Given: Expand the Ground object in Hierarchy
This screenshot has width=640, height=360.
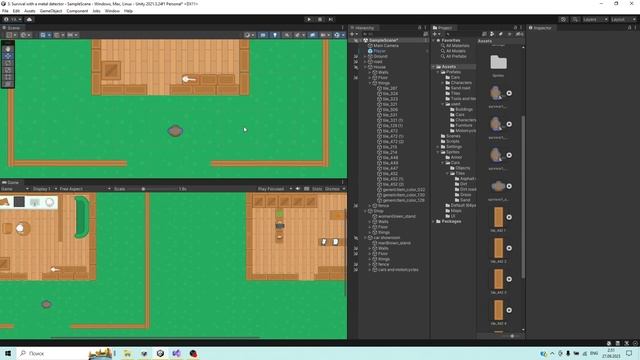Looking at the screenshot, I should [x=365, y=56].
